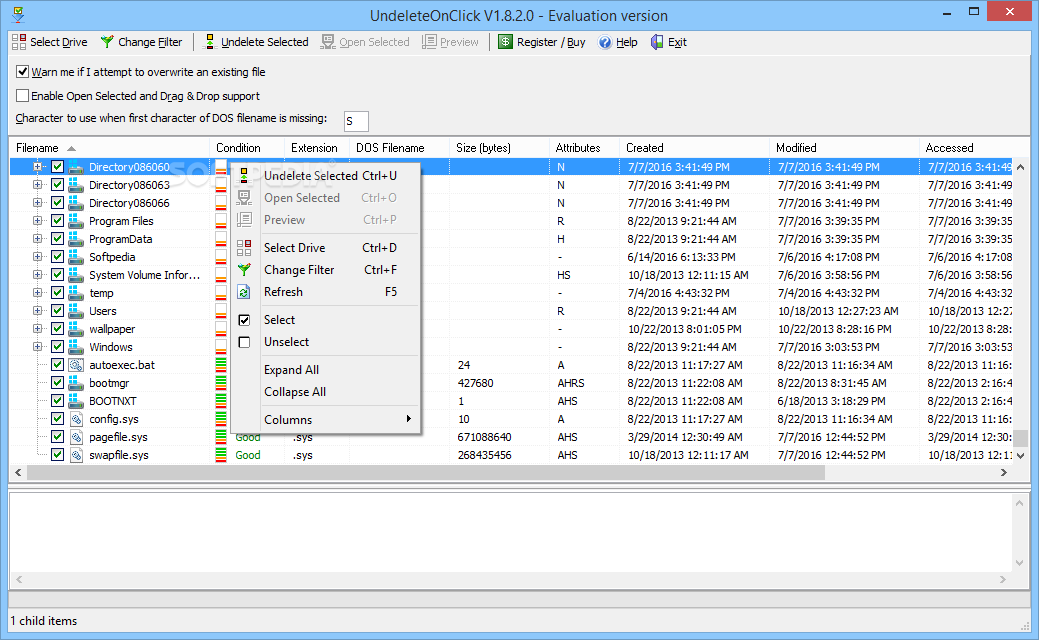Screen dimensions: 1039x640
Task: Enable Open Selected and Drag & Drop support
Action: 23,95
